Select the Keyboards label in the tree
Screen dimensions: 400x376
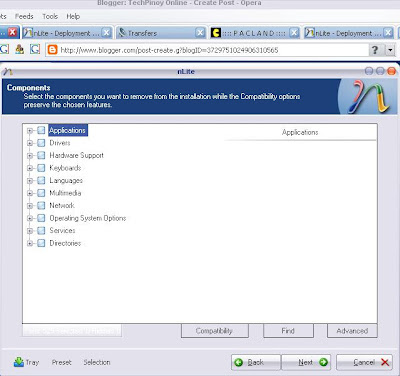[65, 168]
